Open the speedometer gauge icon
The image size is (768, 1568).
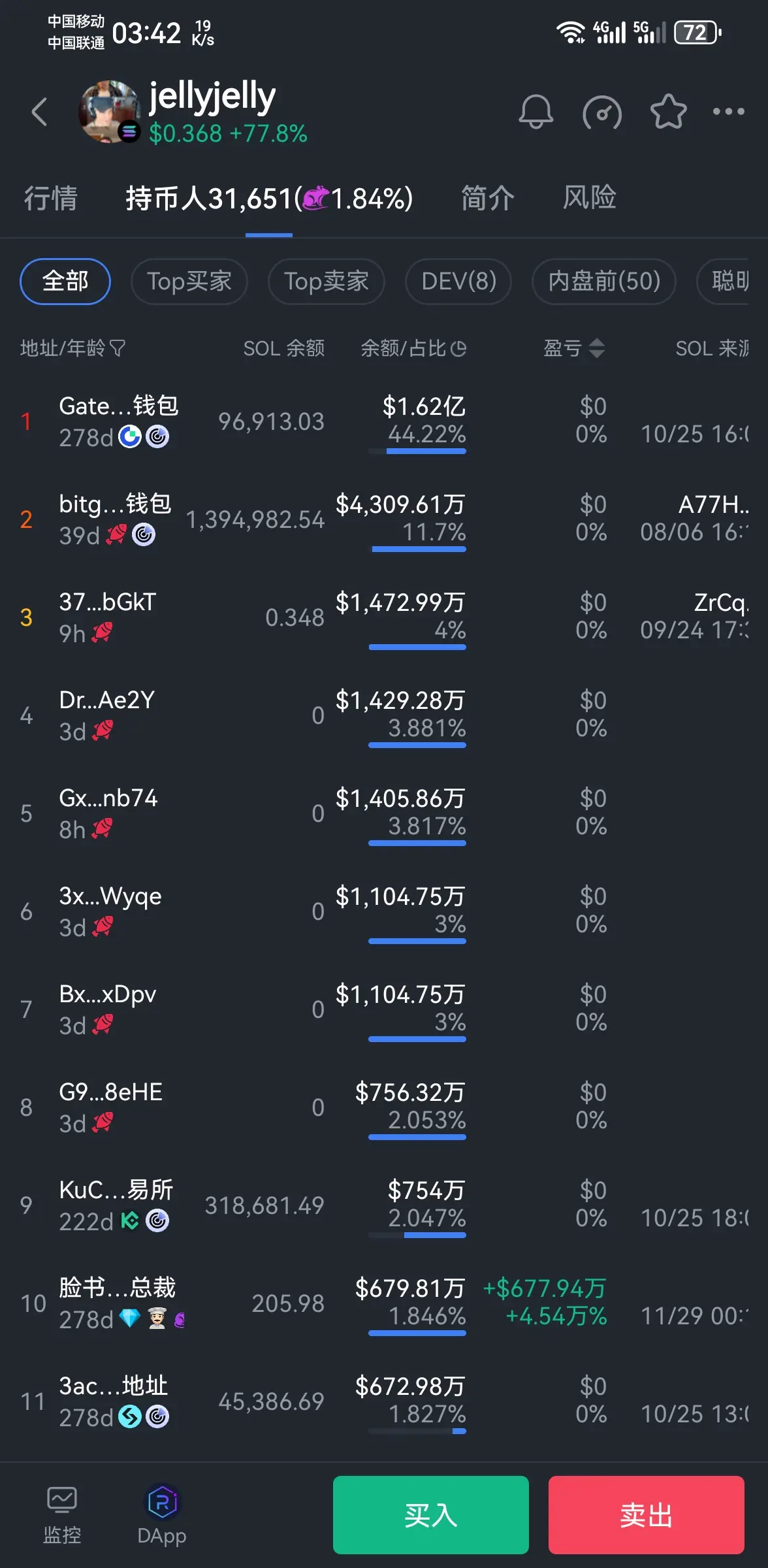point(601,112)
